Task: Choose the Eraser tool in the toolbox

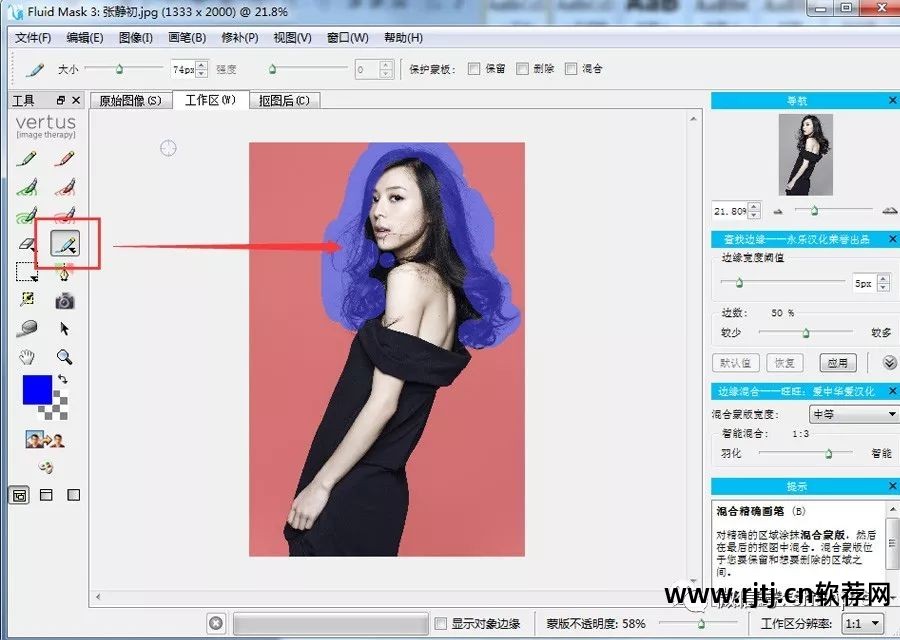Action: tap(25, 243)
